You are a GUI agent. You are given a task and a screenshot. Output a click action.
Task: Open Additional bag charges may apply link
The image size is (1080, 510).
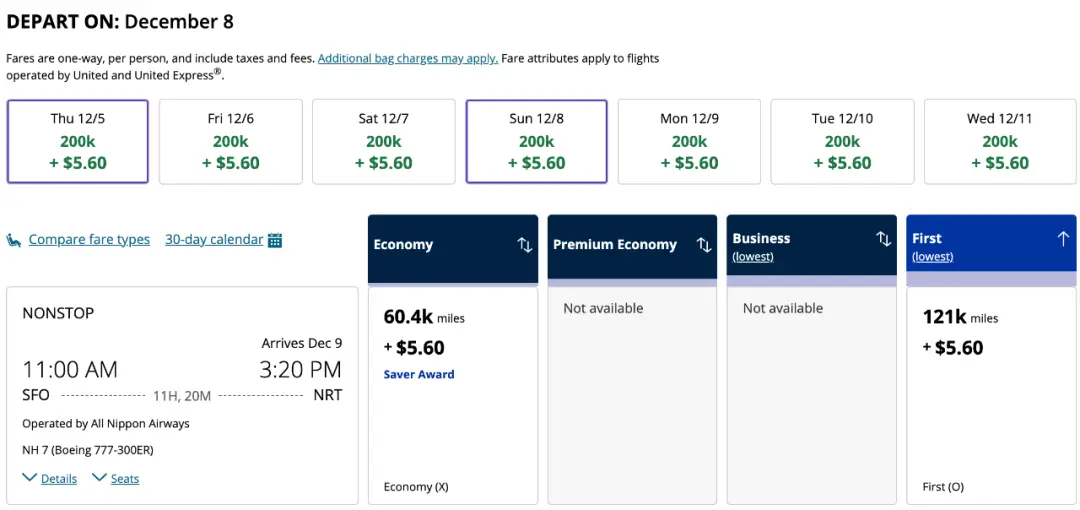click(x=407, y=58)
